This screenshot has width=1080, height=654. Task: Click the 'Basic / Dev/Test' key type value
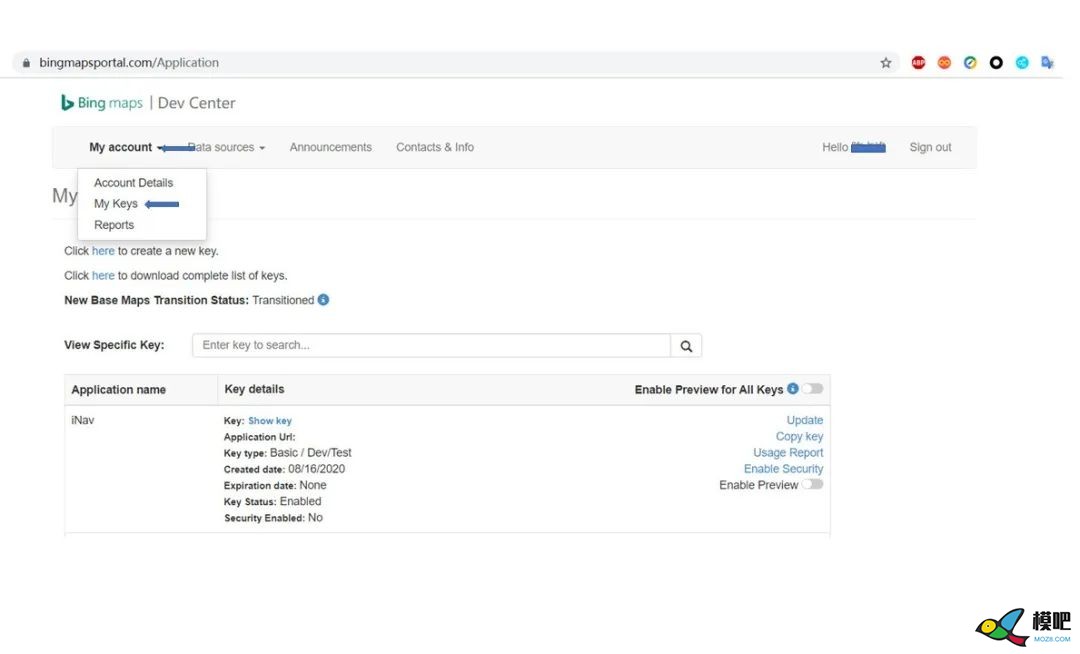(311, 452)
